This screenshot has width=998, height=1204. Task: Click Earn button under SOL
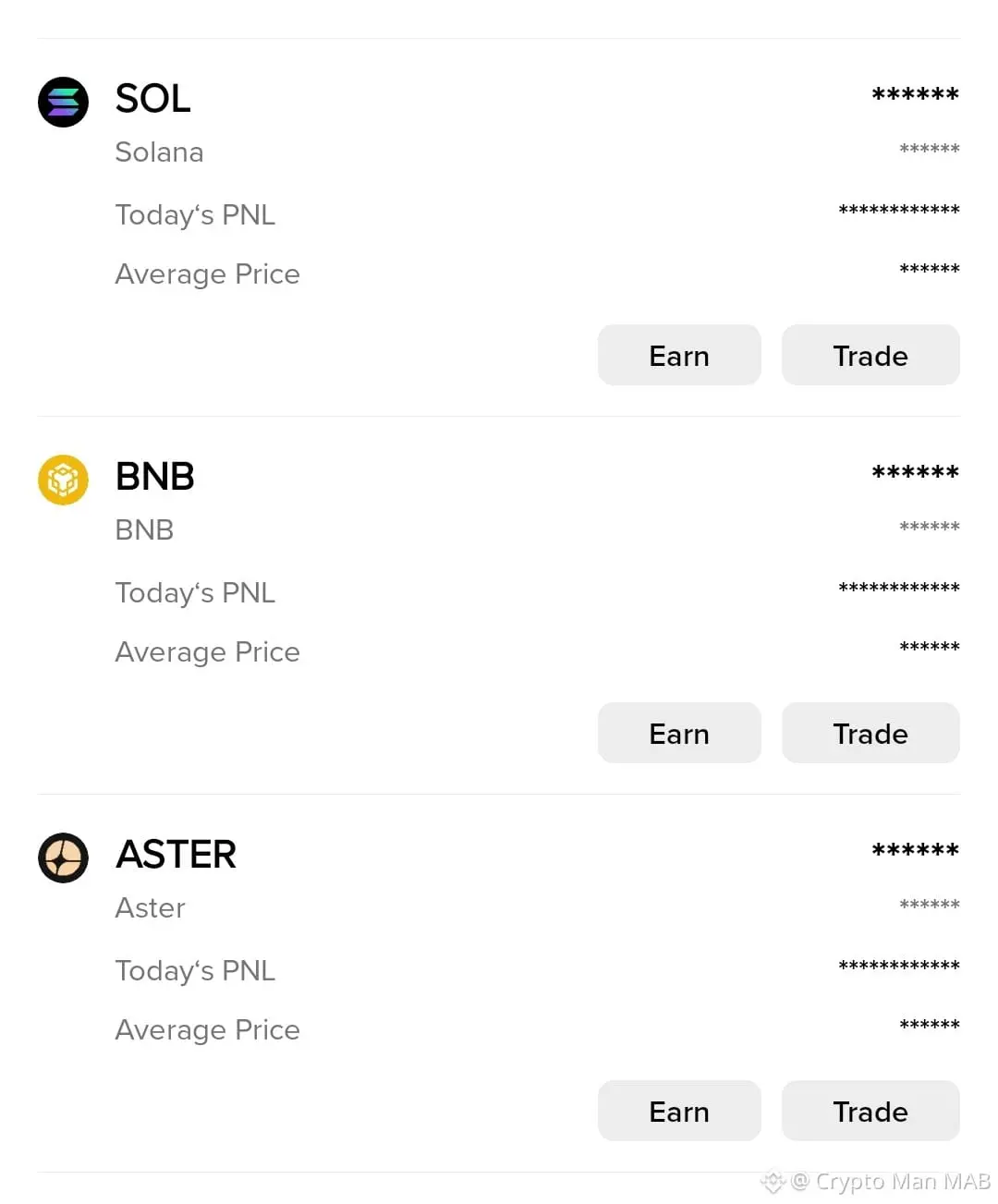pyautogui.click(x=679, y=355)
